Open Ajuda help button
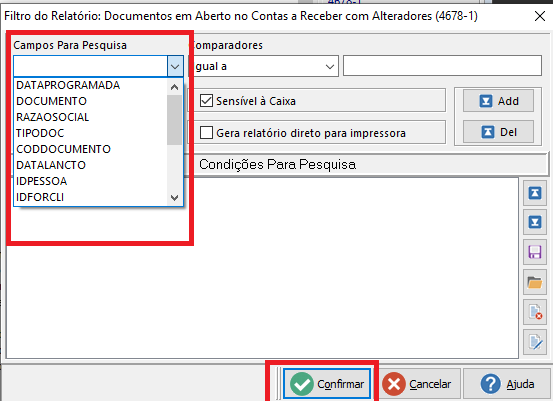 506,384
